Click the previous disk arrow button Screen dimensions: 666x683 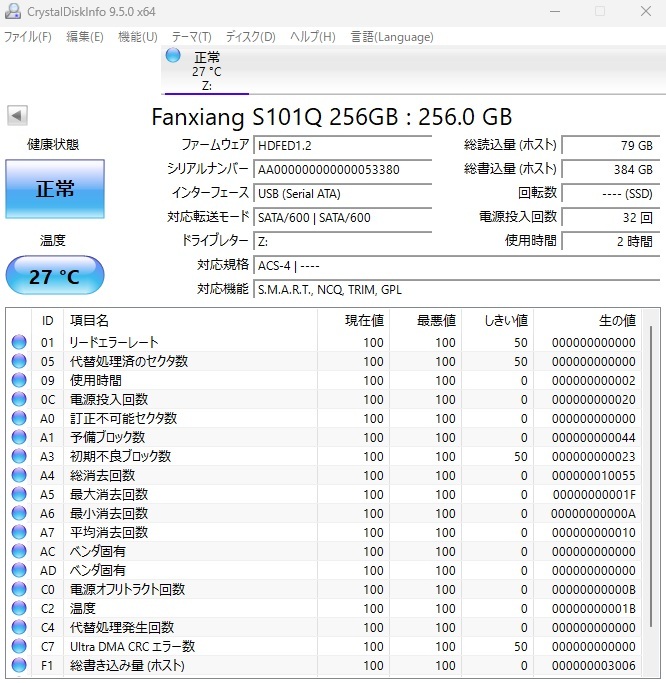[17, 116]
